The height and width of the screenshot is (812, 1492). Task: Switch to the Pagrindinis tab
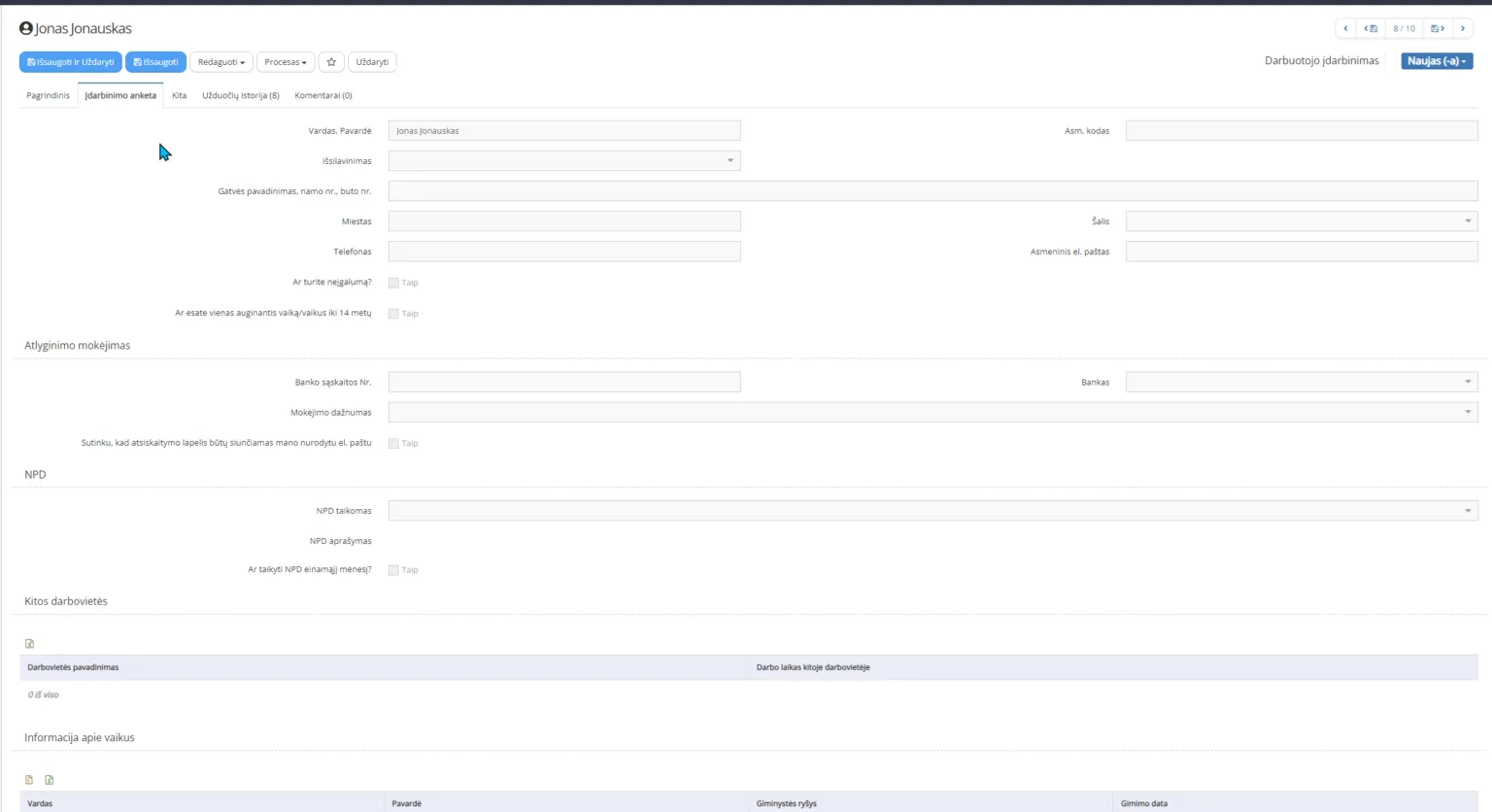tap(48, 95)
